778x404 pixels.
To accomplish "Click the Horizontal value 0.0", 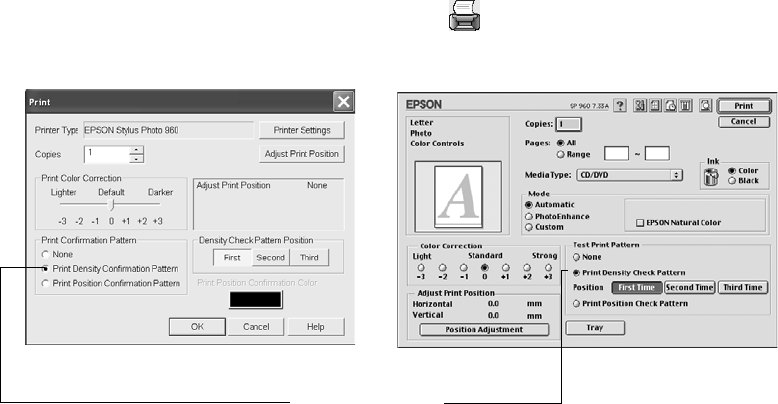I will [x=493, y=304].
